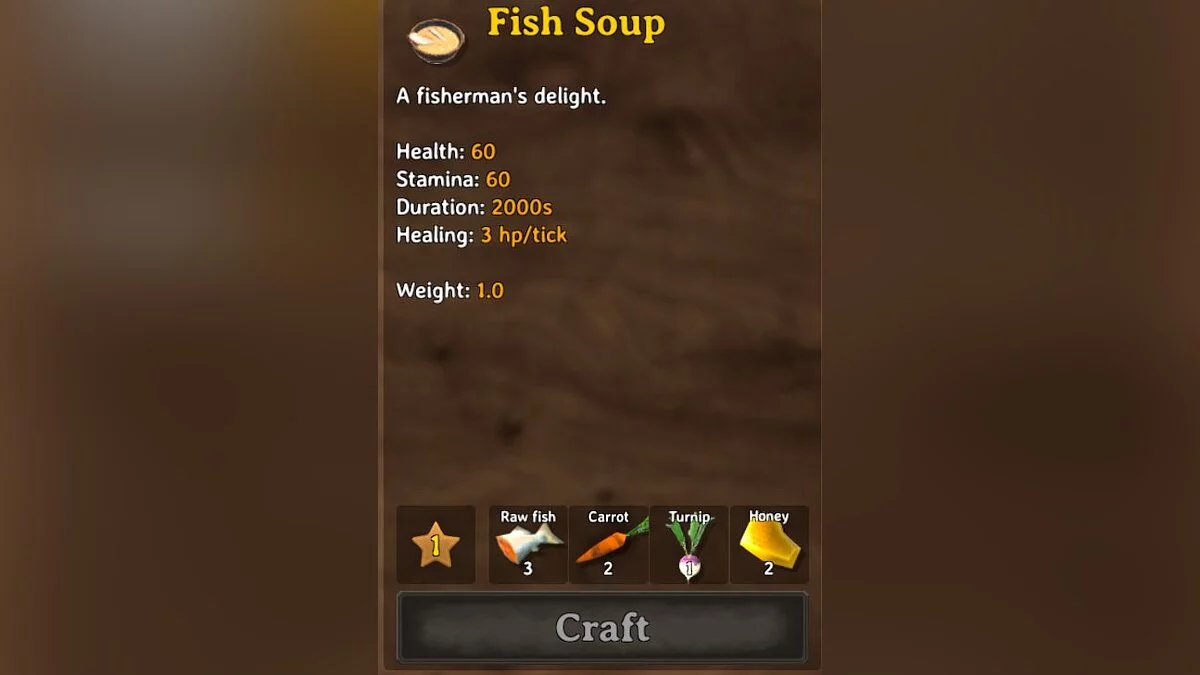1200x675 pixels.
Task: Click the Healing 3 hp/tick stat
Action: tap(482, 236)
